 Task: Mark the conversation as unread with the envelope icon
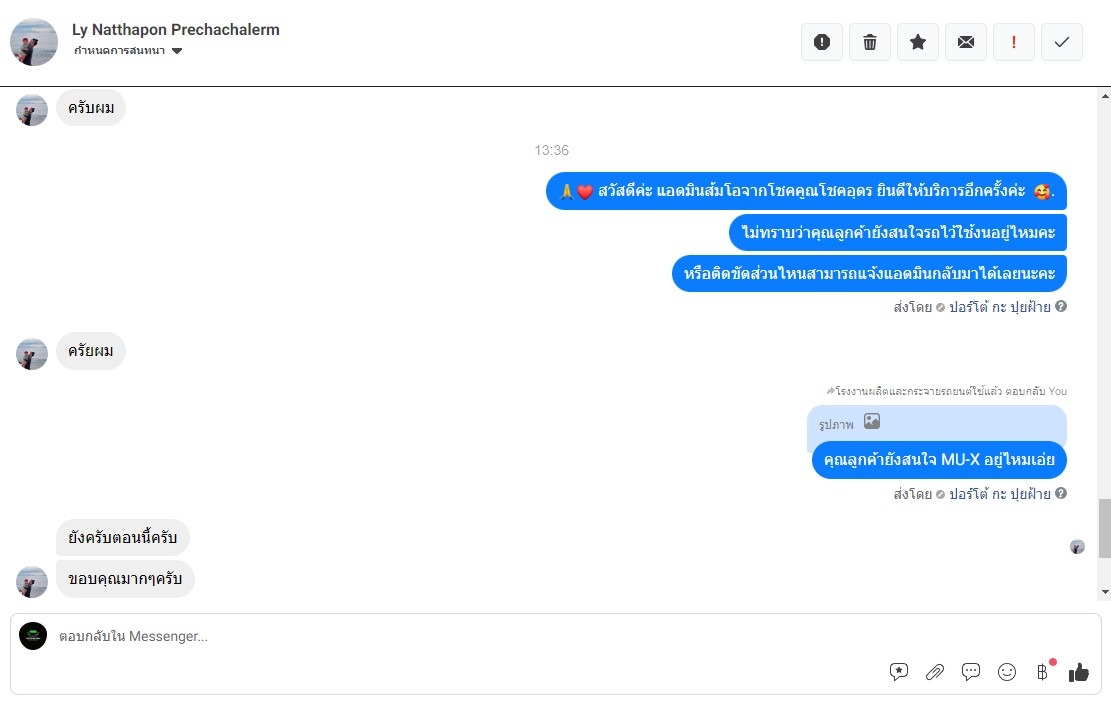tap(966, 42)
